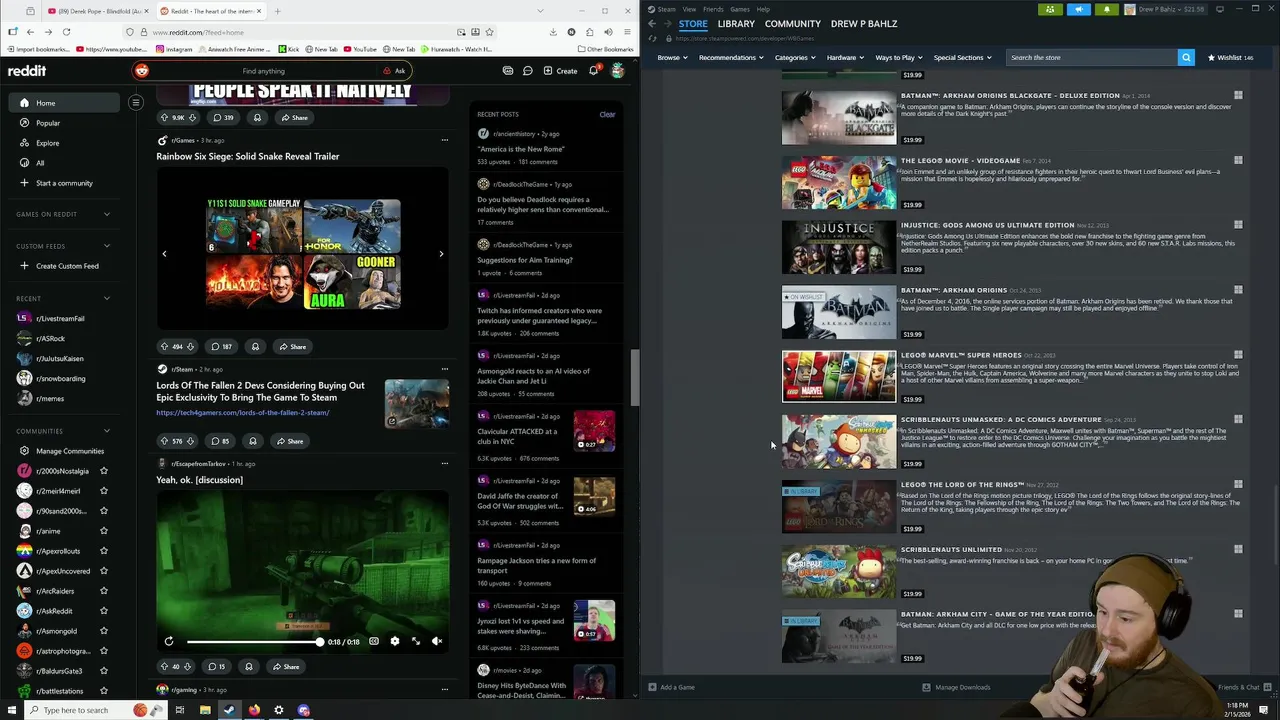Open the Reddit advertise icon in header

[x=508, y=71]
